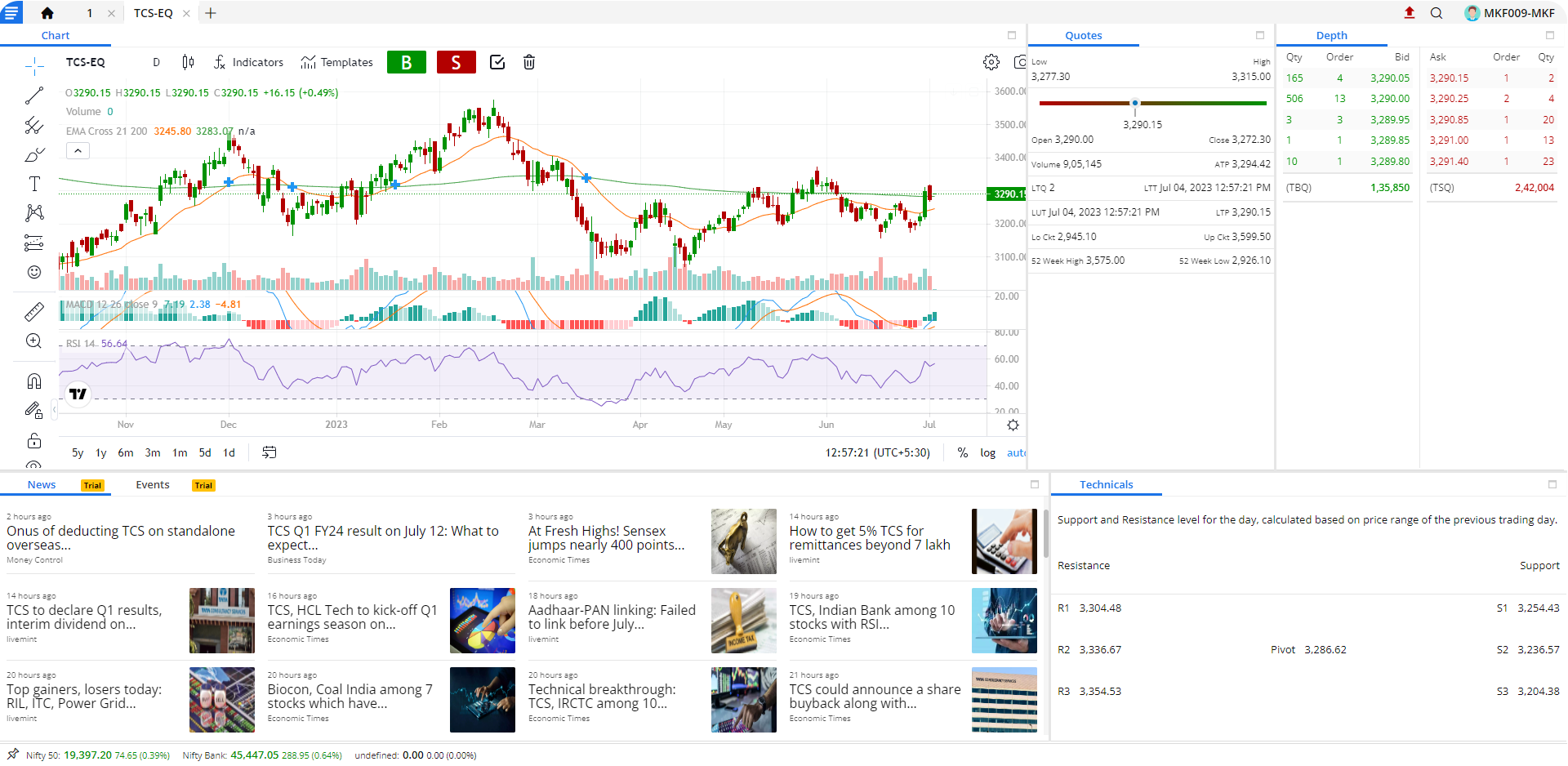Delete chart drawings with trash icon
The image size is (1568, 766).
[529, 62]
